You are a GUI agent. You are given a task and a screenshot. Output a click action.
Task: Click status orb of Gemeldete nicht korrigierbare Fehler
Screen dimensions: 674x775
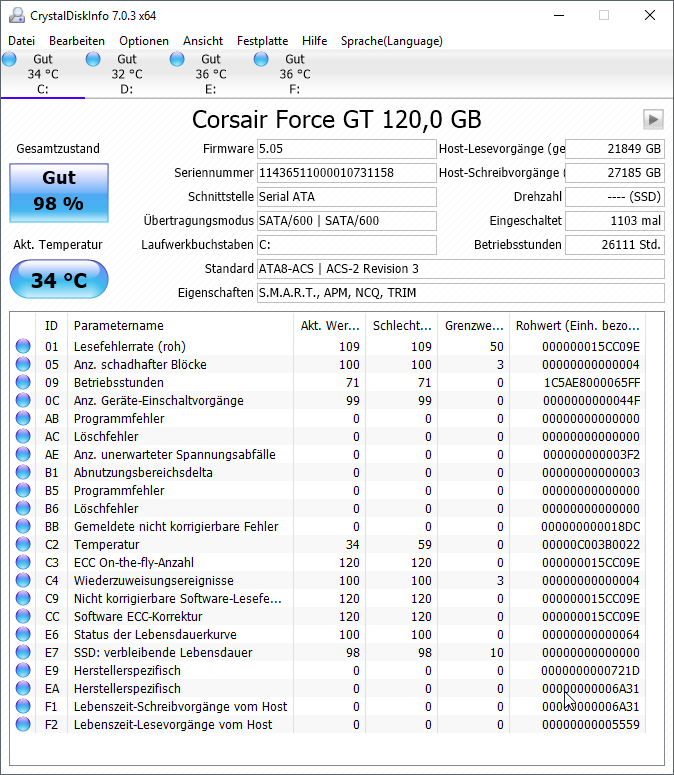pyautogui.click(x=23, y=526)
